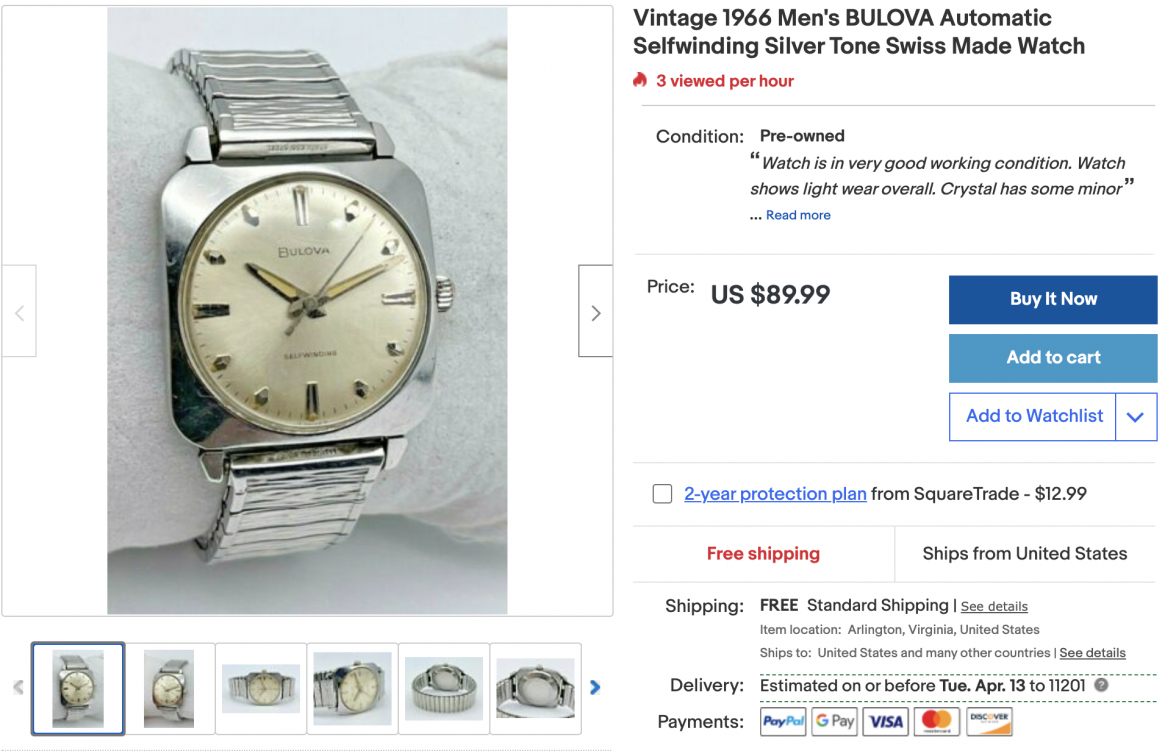Click the Mastercard payment icon
Image resolution: width=1176 pixels, height=751 pixels.
click(x=938, y=722)
